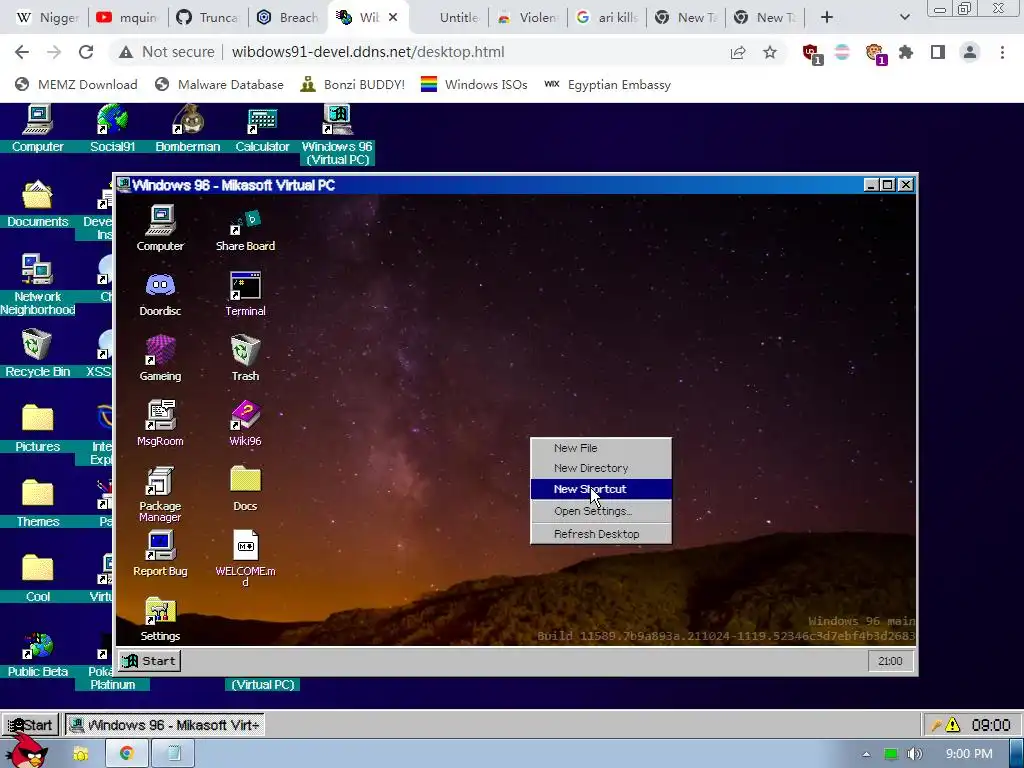Image resolution: width=1024 pixels, height=768 pixels.
Task: Select Refresh Desktop menu entry
Action: [x=601, y=534]
